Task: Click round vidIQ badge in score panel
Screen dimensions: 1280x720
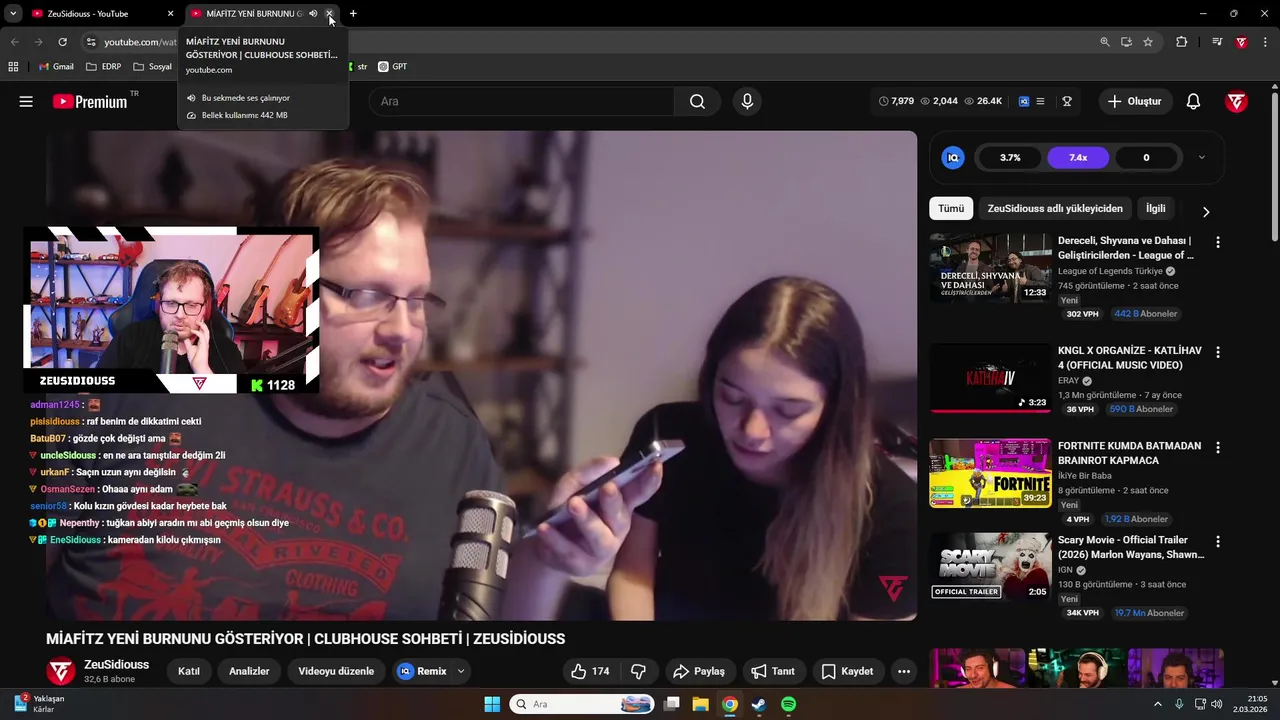Action: pyautogui.click(x=953, y=157)
